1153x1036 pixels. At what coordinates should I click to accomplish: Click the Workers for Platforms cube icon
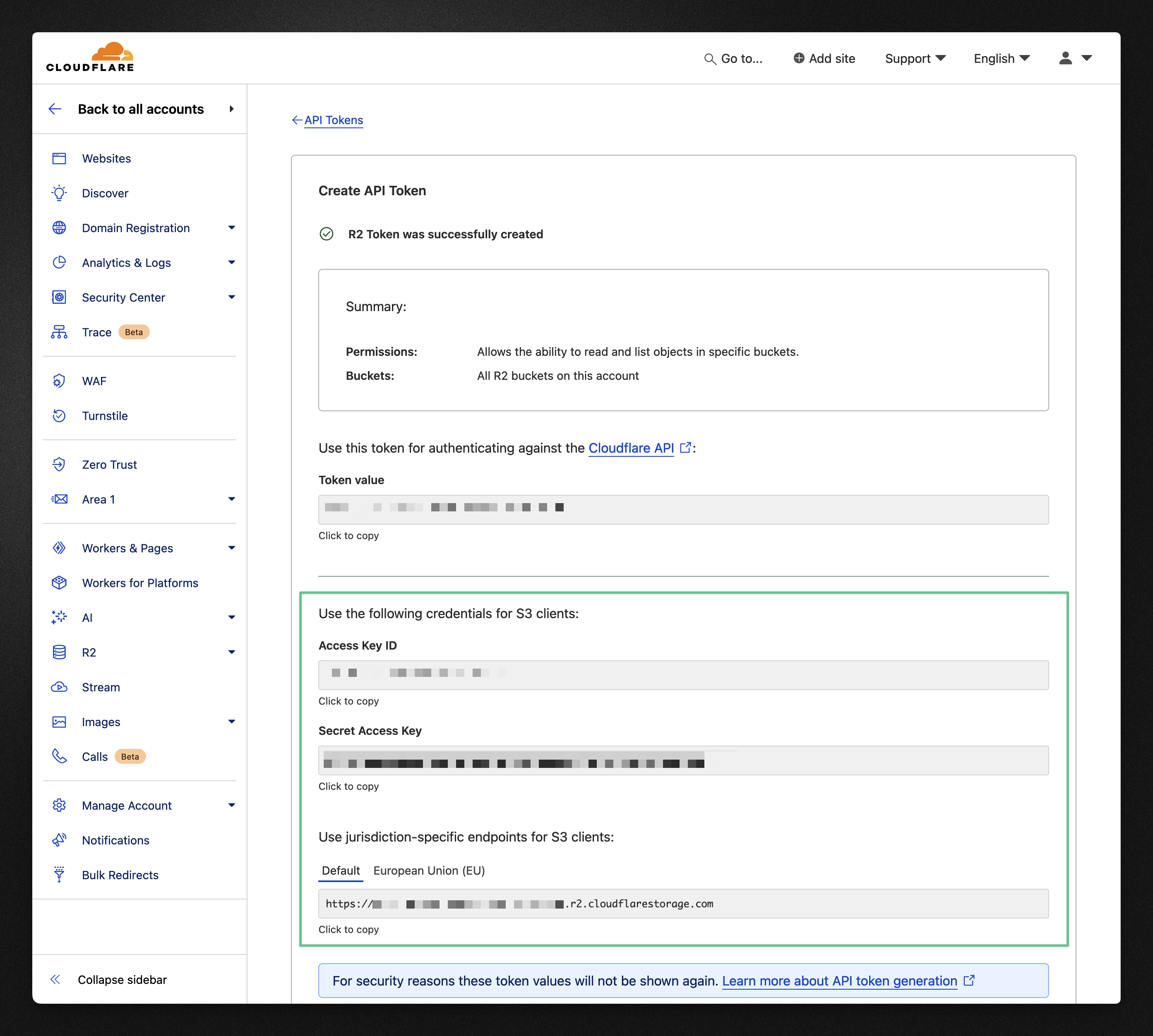59,583
